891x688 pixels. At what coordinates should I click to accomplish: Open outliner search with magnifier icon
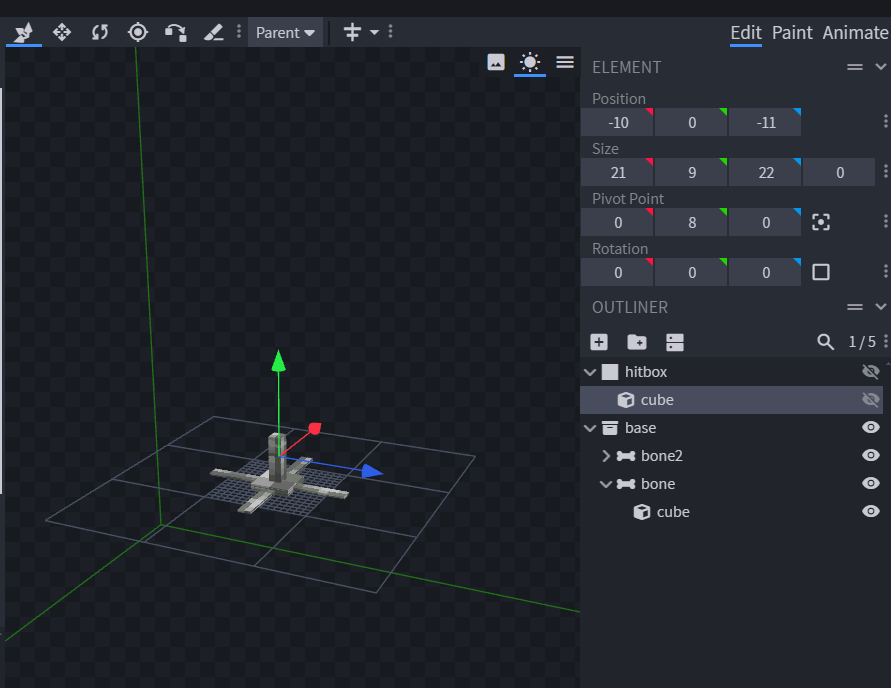pos(825,342)
